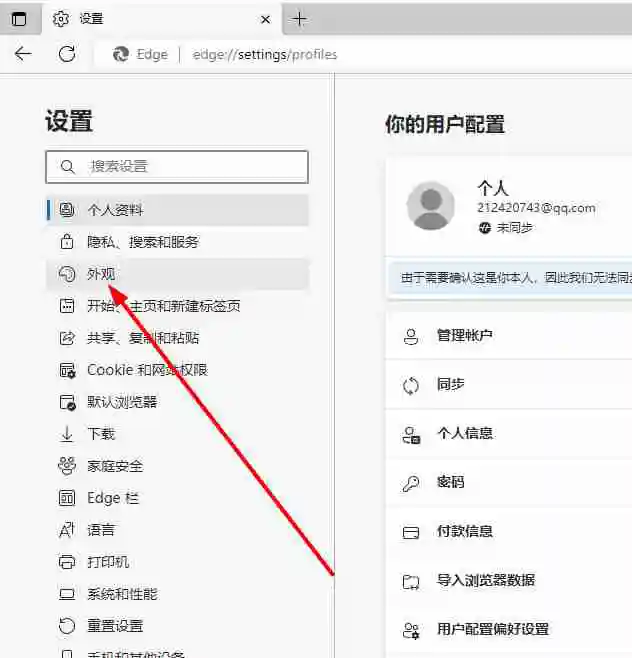
Task: Close the 设置 tab
Action: [265, 19]
